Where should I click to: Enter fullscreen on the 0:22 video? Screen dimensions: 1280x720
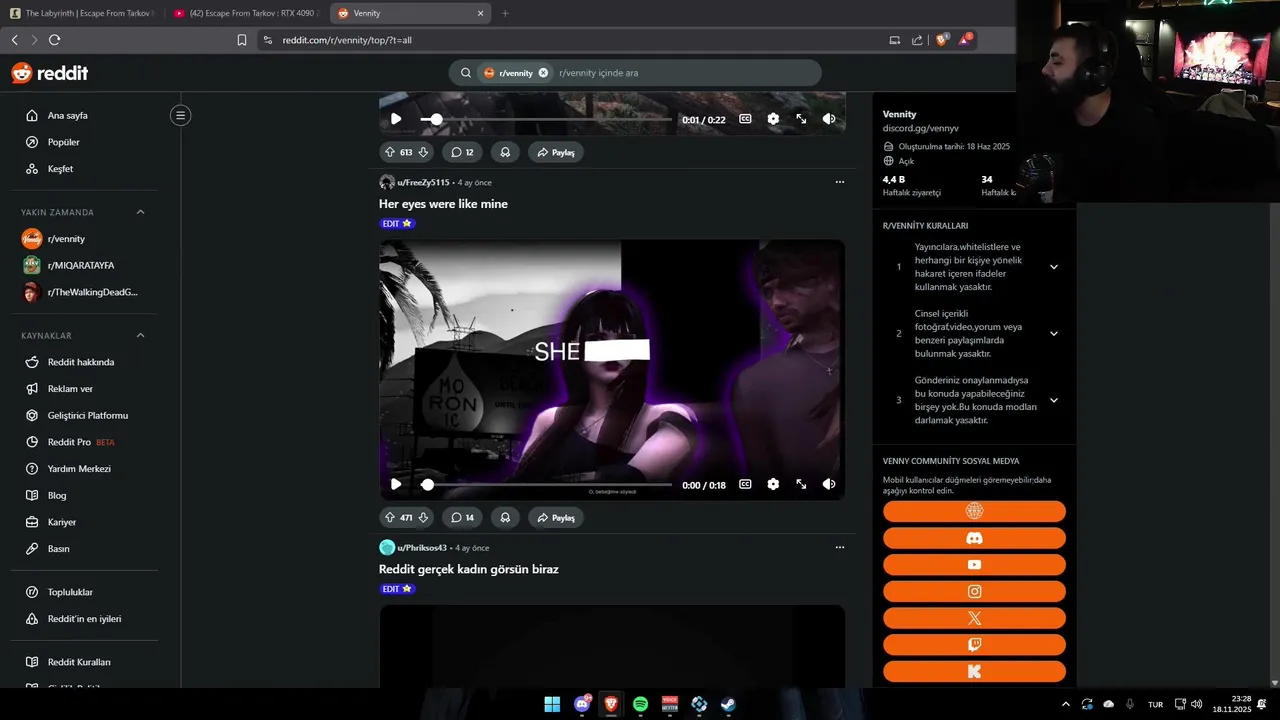pos(801,119)
